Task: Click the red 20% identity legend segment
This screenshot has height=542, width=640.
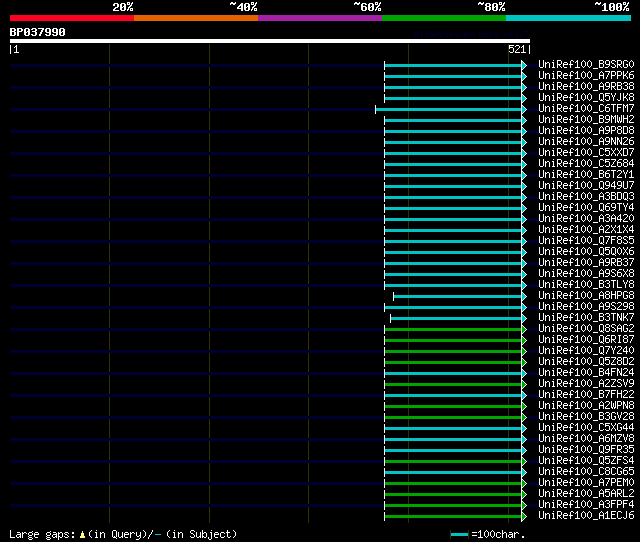Action: tap(72, 18)
